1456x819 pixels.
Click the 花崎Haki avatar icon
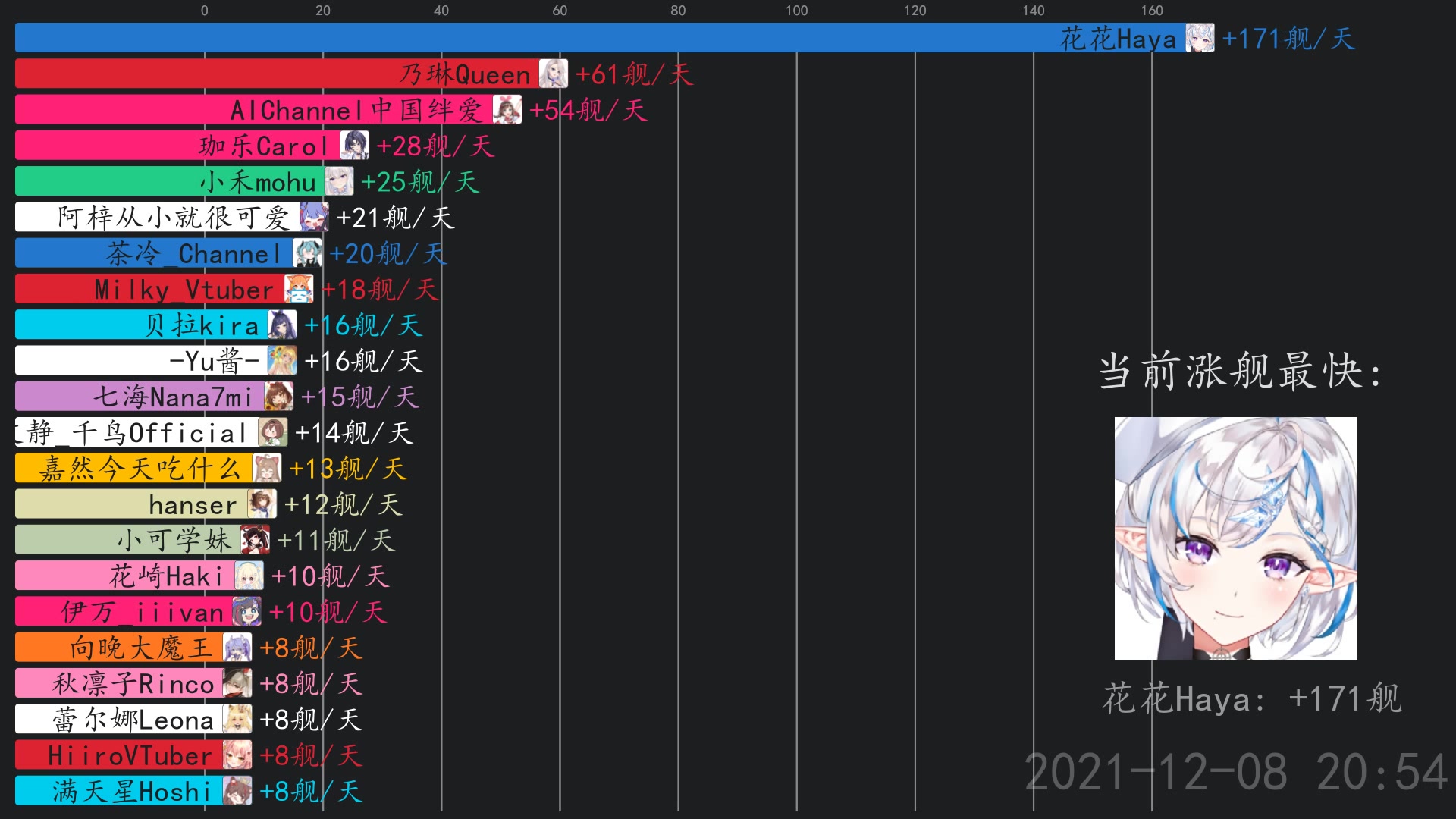[x=249, y=576]
